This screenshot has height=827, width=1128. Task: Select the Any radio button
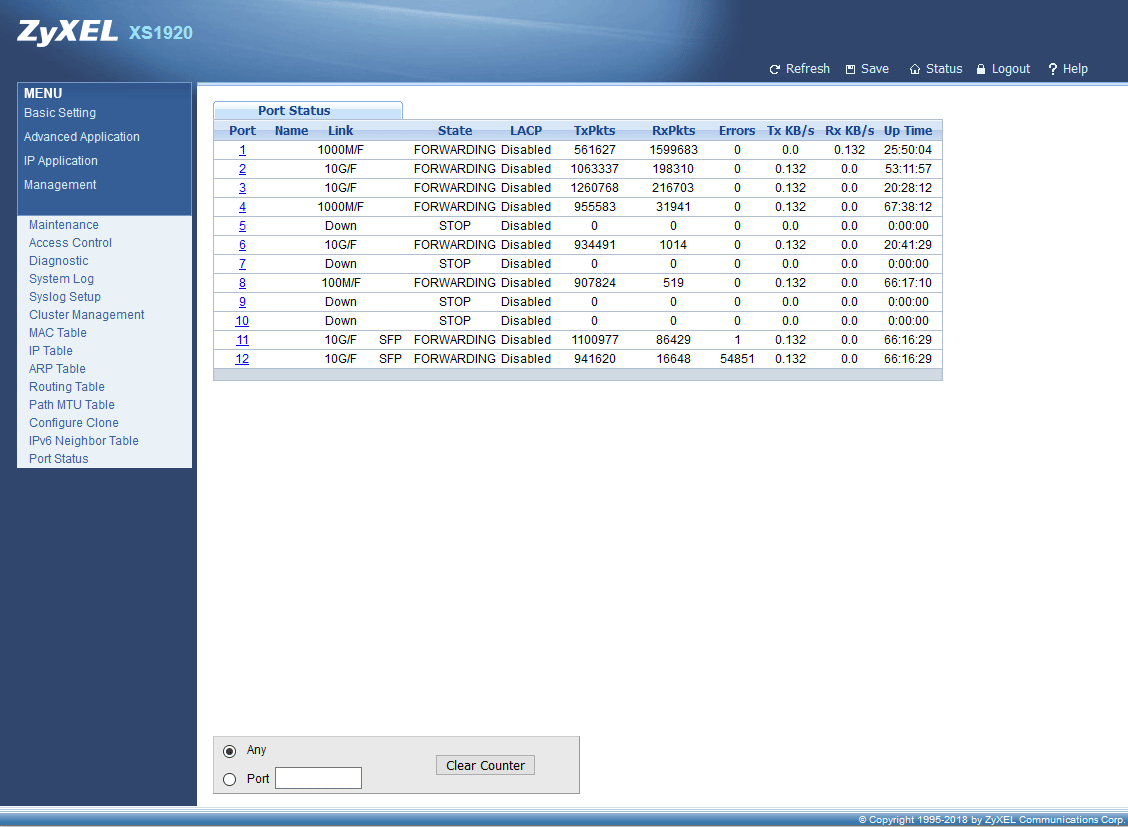click(229, 751)
